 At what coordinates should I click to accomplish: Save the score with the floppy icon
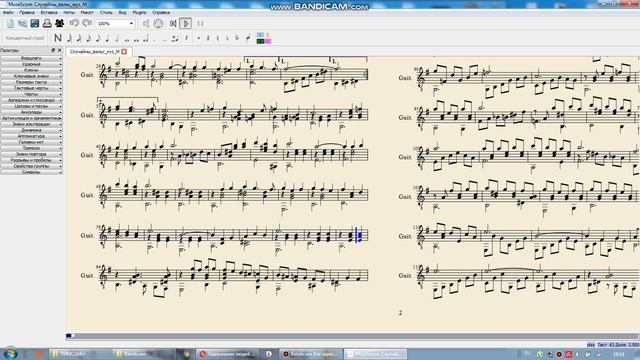pos(35,23)
